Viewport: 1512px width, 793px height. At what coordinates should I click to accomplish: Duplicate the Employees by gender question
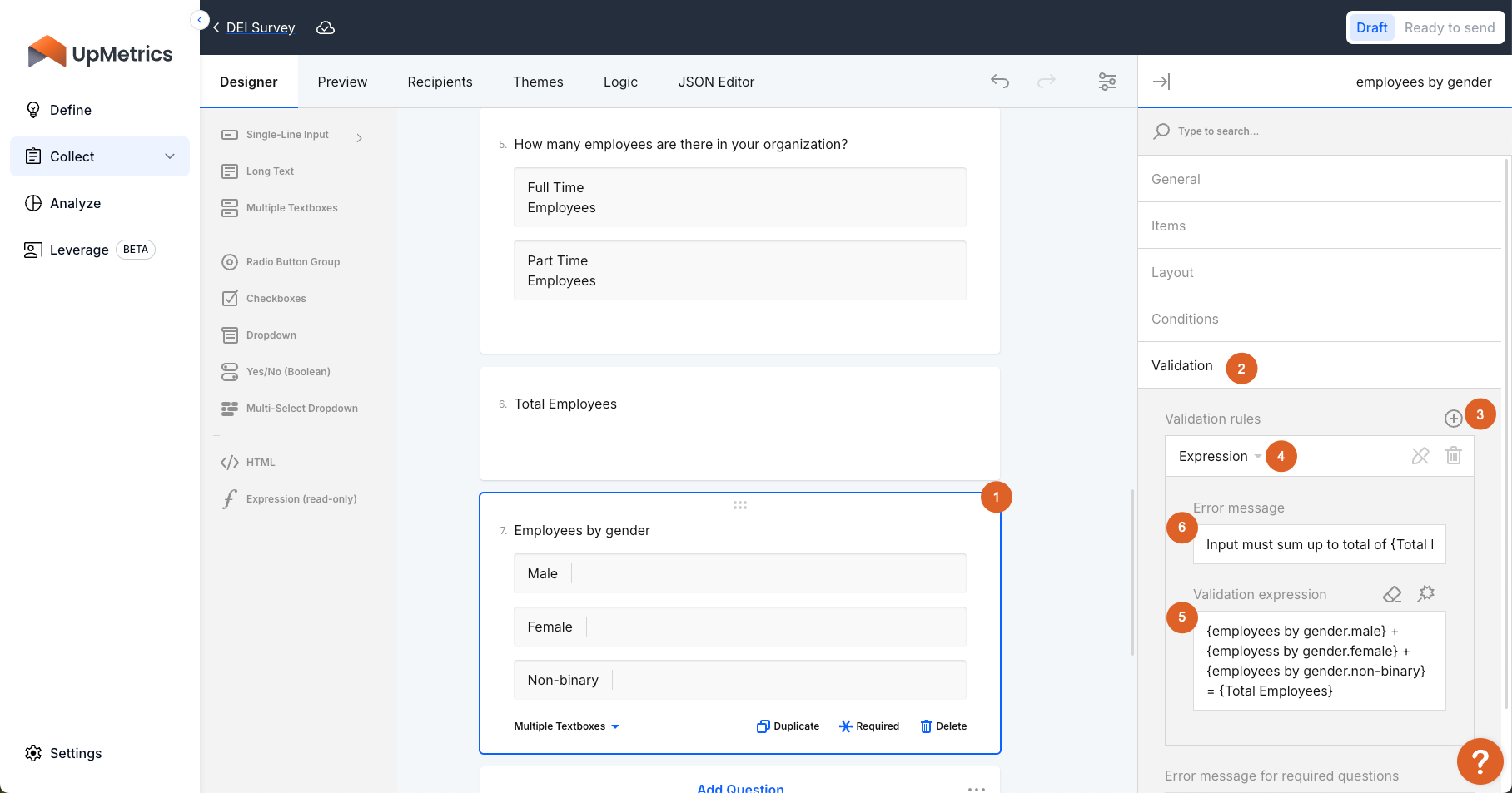(x=788, y=726)
